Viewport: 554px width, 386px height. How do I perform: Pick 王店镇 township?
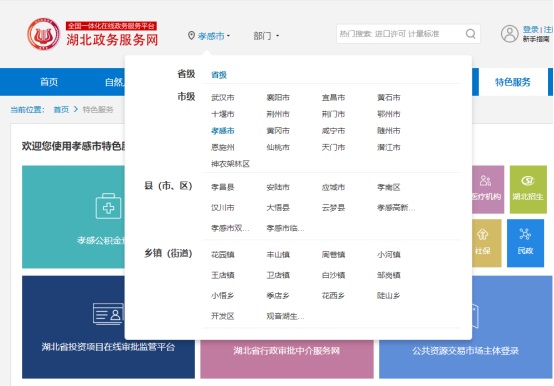pyautogui.click(x=223, y=275)
